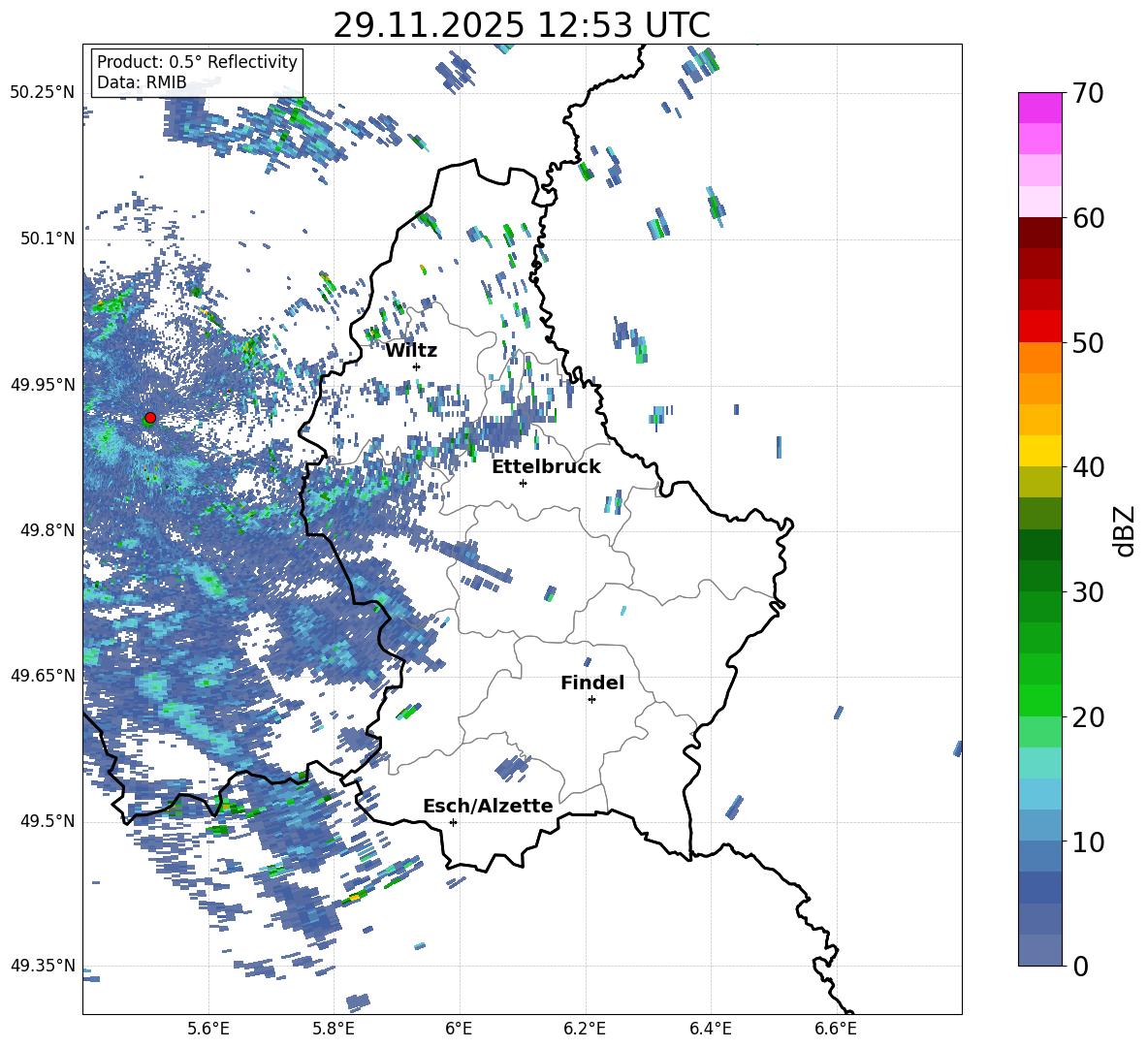Click the 50 colorbar tick value
Image resolution: width=1148 pixels, height=1048 pixels.
[x=1087, y=342]
